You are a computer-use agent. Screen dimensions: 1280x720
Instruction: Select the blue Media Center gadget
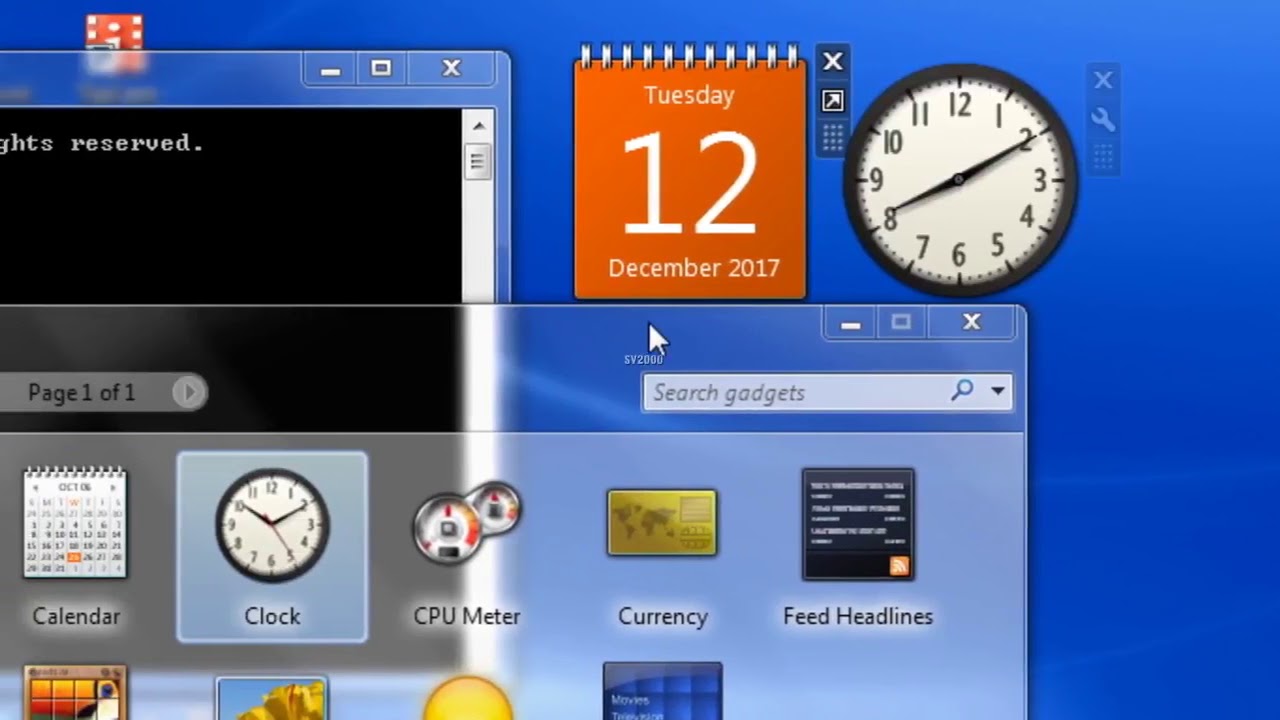662,690
